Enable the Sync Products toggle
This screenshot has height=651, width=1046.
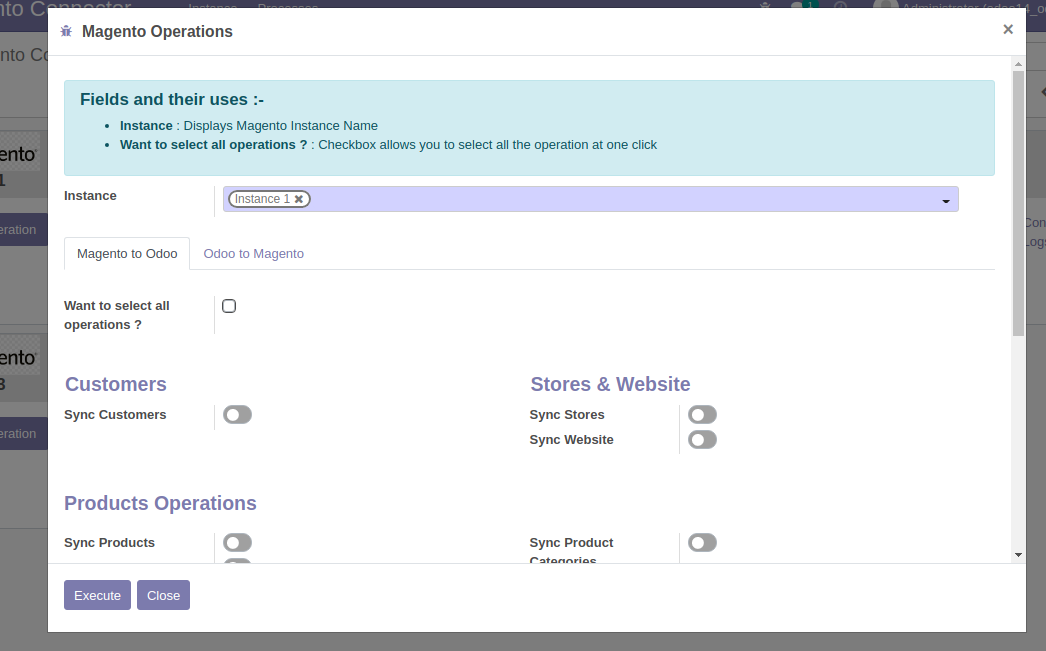coord(238,543)
